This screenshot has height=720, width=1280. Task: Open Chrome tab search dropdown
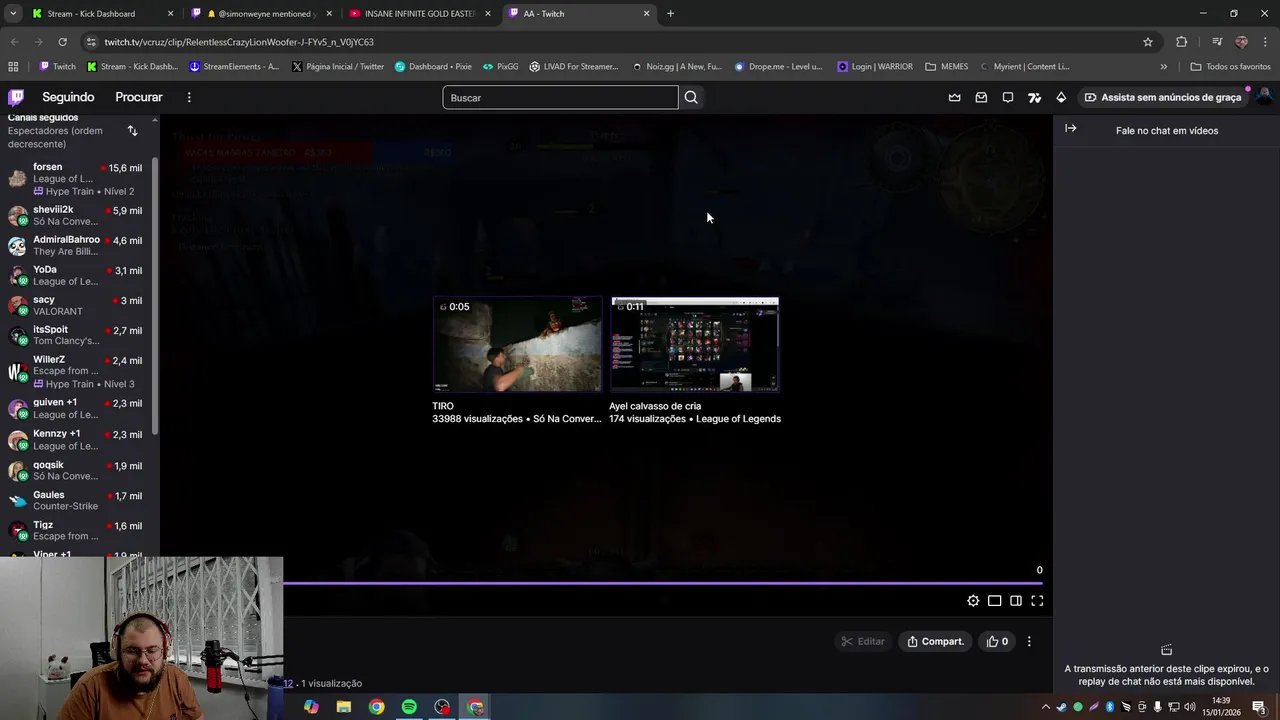pyautogui.click(x=13, y=13)
